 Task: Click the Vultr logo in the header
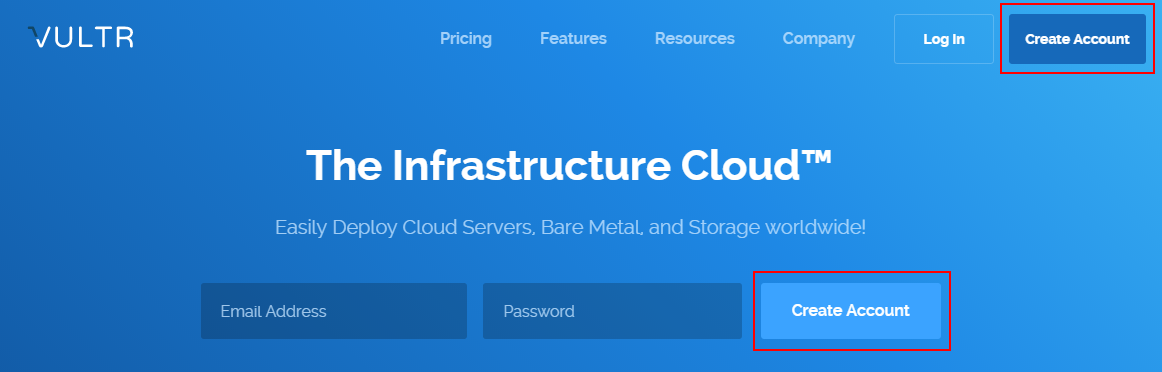pos(81,38)
